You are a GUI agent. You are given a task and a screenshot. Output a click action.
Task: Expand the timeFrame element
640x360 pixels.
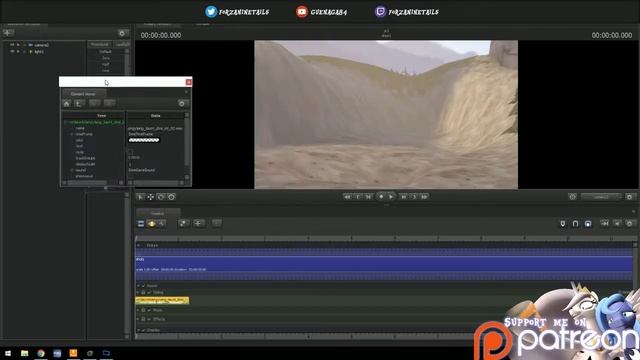72,134
